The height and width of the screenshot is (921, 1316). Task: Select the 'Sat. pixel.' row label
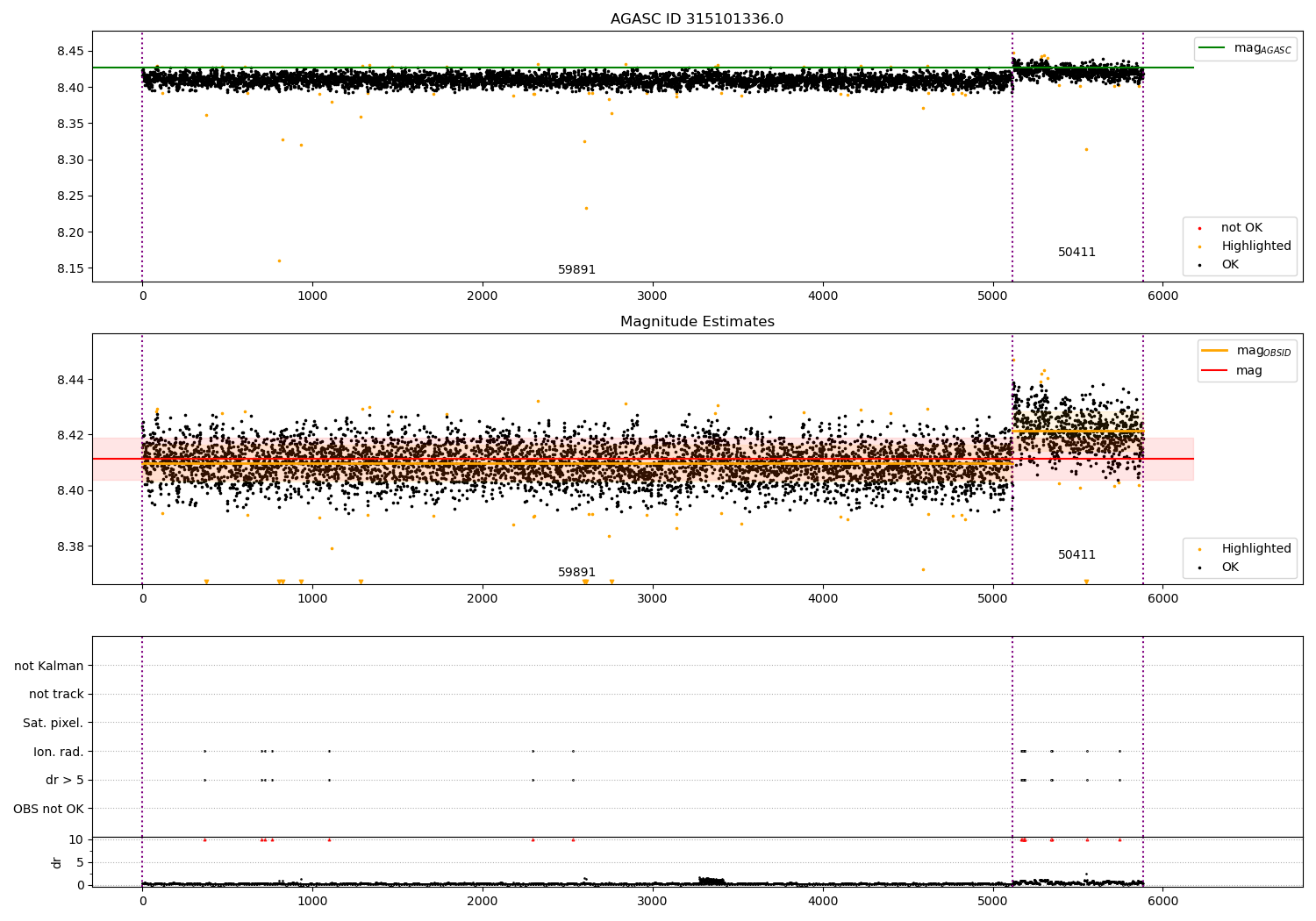(54, 723)
